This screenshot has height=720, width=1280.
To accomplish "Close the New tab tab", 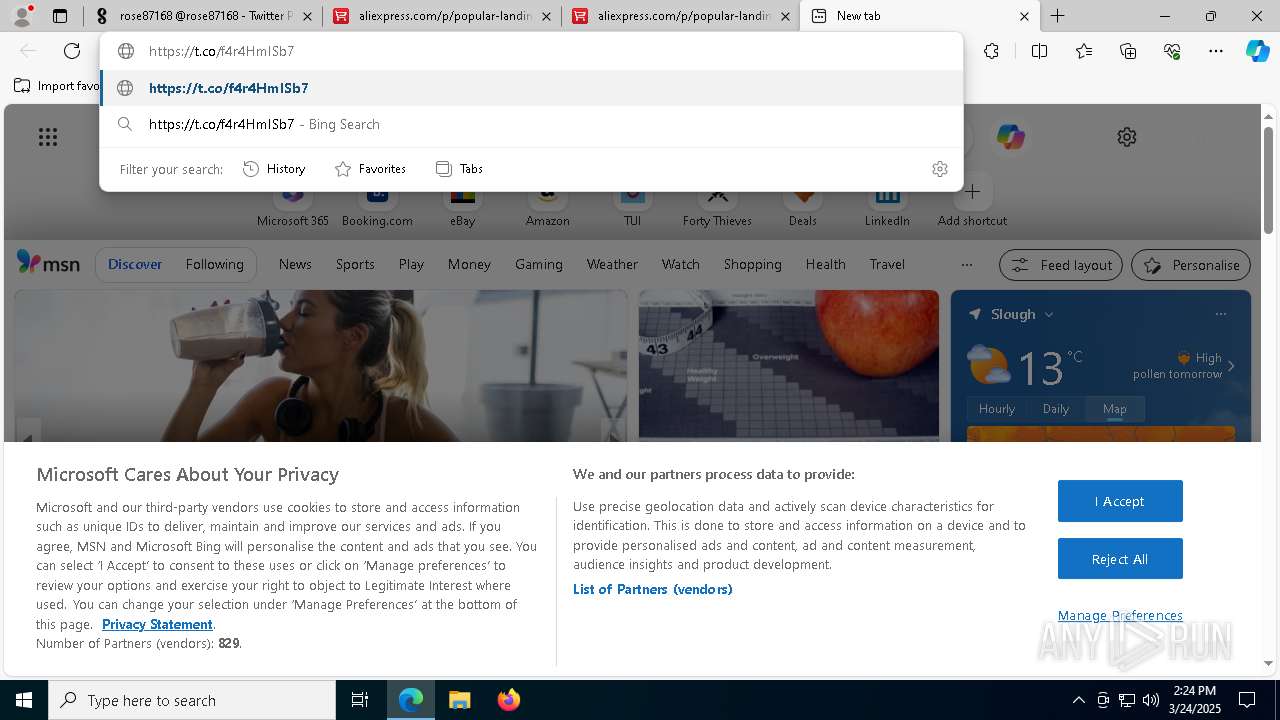I will point(1024,16).
